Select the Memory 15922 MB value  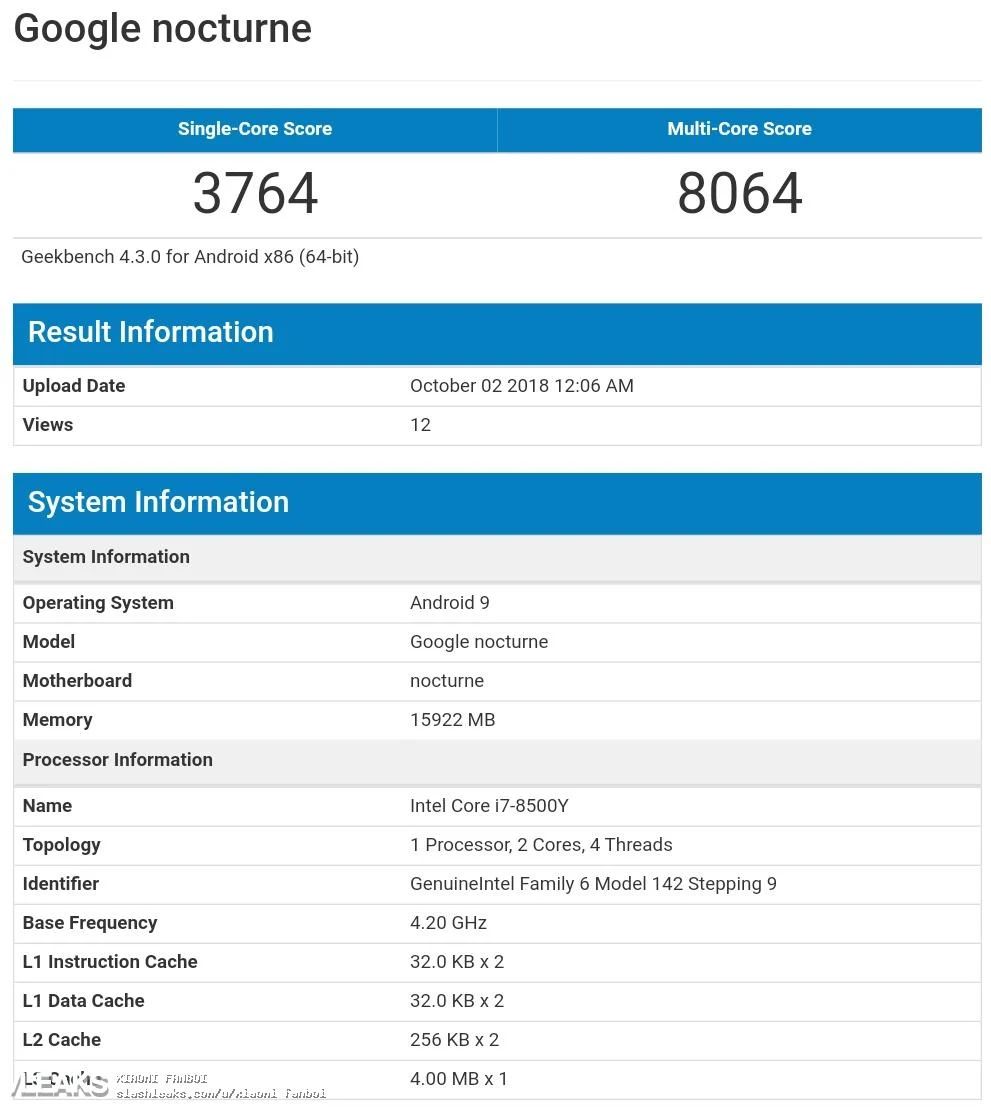(452, 720)
